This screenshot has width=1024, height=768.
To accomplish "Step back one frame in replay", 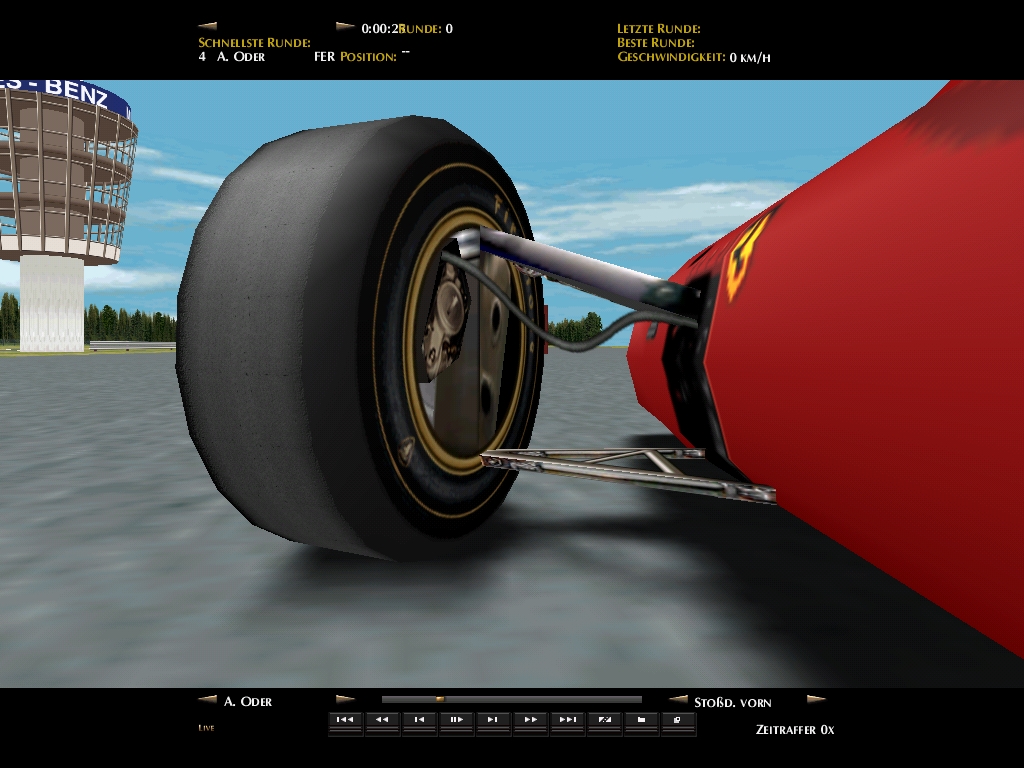I will pos(419,720).
